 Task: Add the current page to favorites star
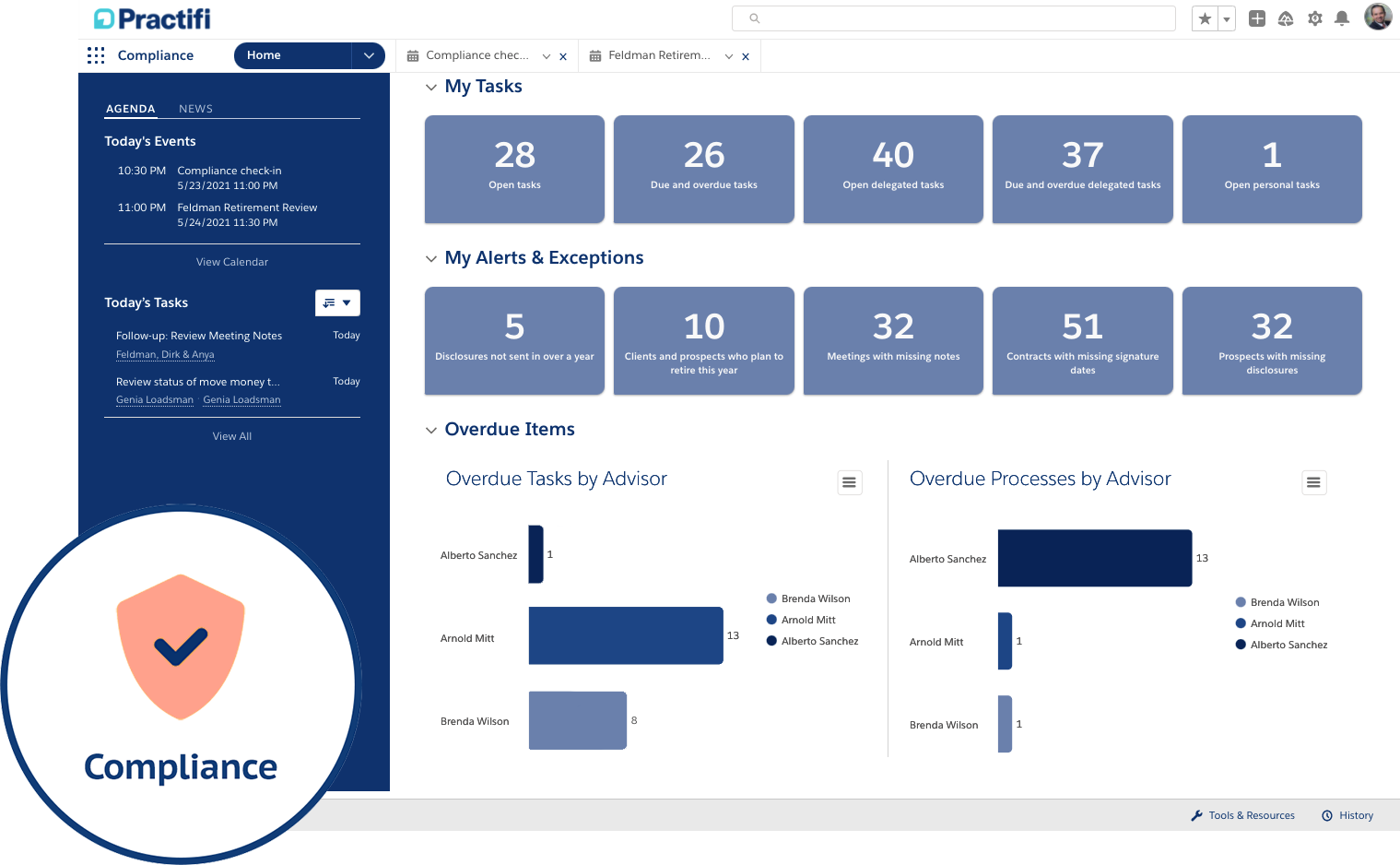tap(1204, 18)
